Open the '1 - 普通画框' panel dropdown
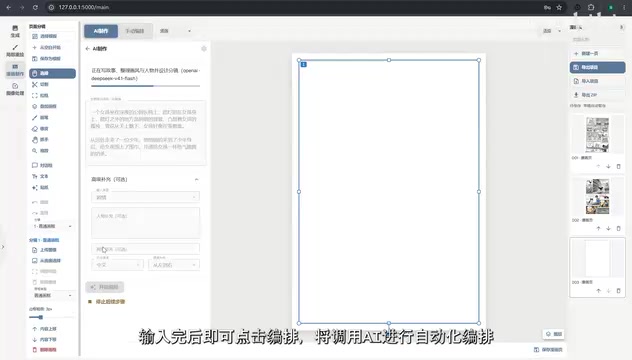The width and height of the screenshot is (632, 360). pyautogui.click(x=52, y=226)
